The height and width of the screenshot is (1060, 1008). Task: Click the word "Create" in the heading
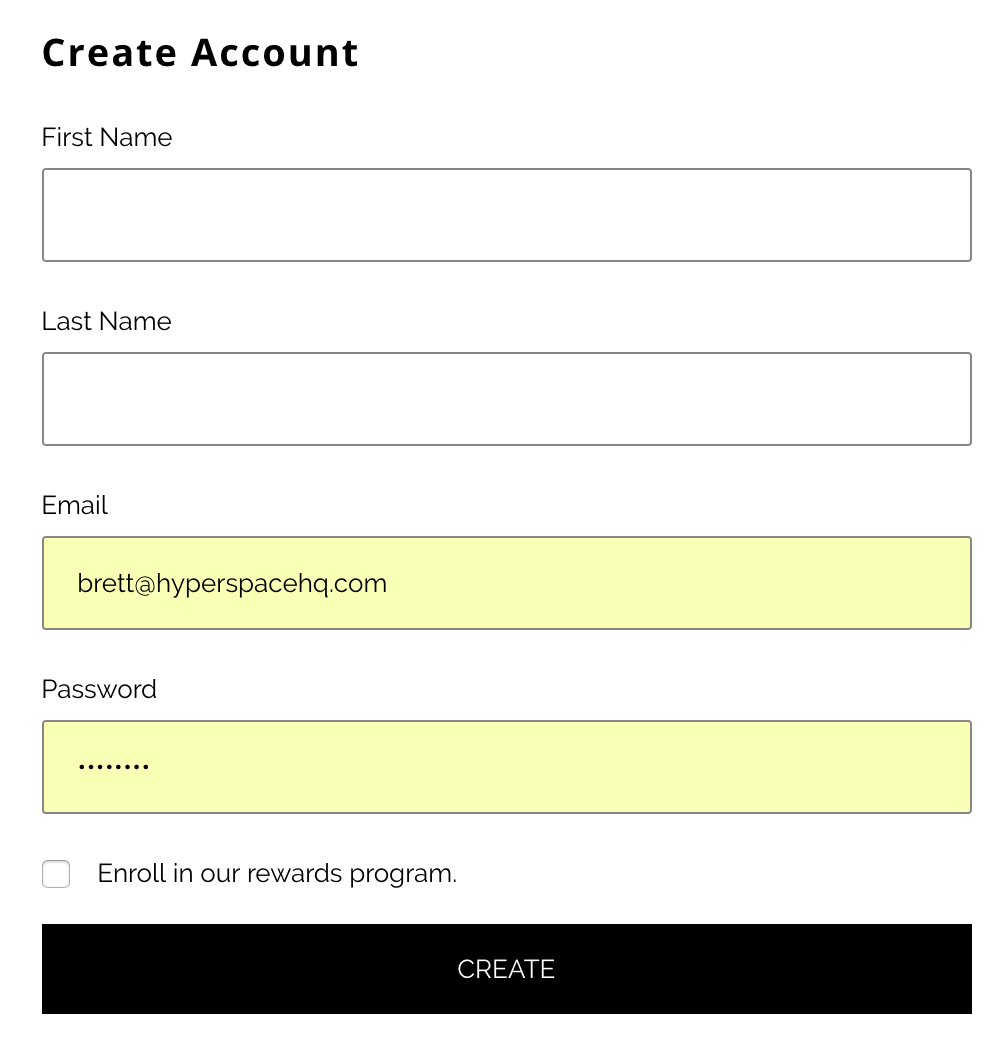(x=109, y=53)
